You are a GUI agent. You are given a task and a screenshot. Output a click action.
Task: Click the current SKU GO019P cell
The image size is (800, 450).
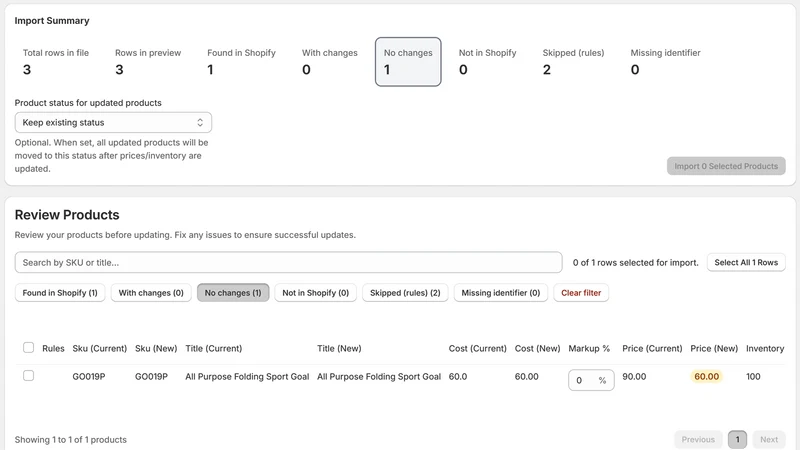89,377
